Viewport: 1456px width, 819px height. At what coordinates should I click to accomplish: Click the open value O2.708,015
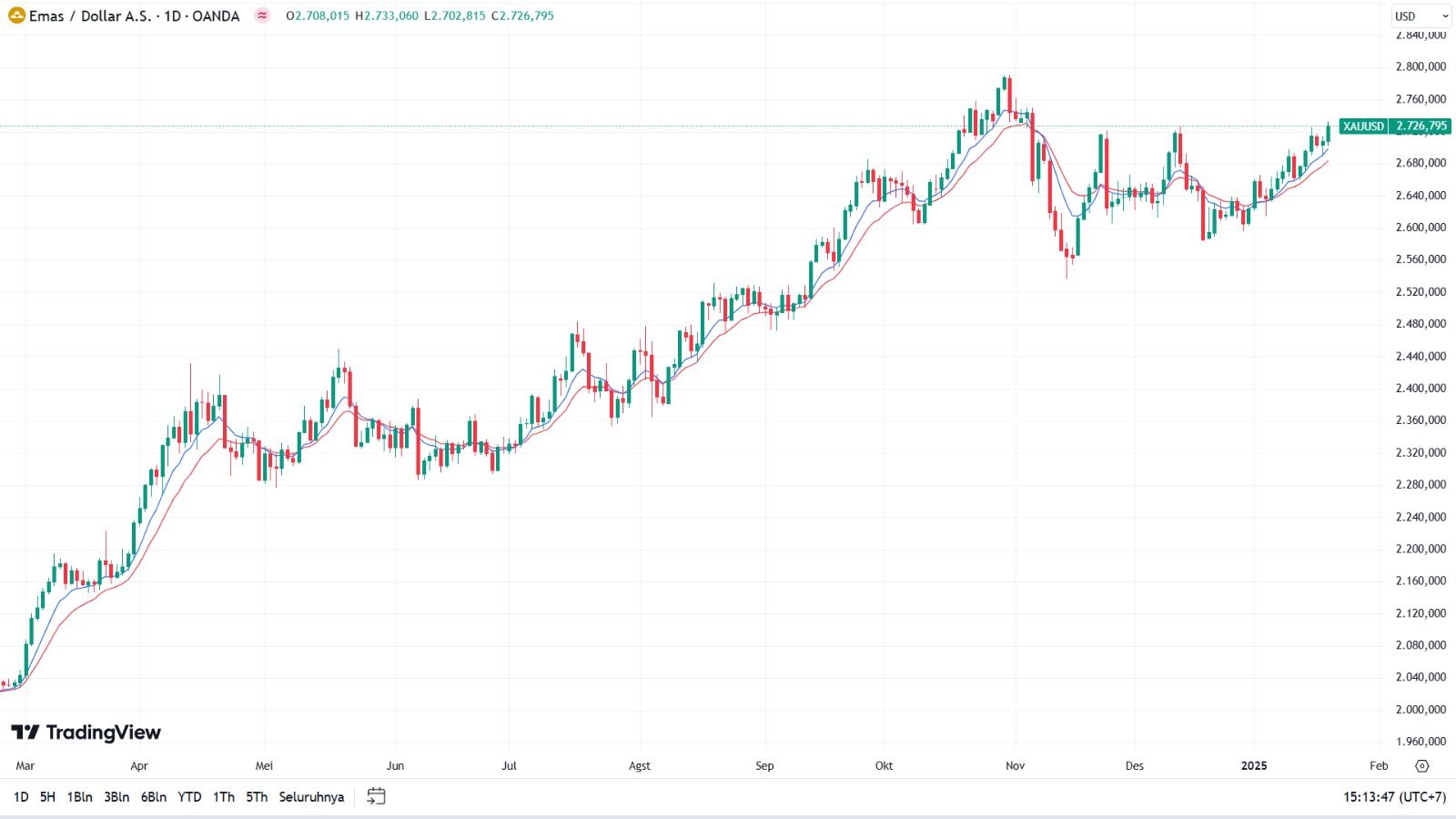(318, 15)
